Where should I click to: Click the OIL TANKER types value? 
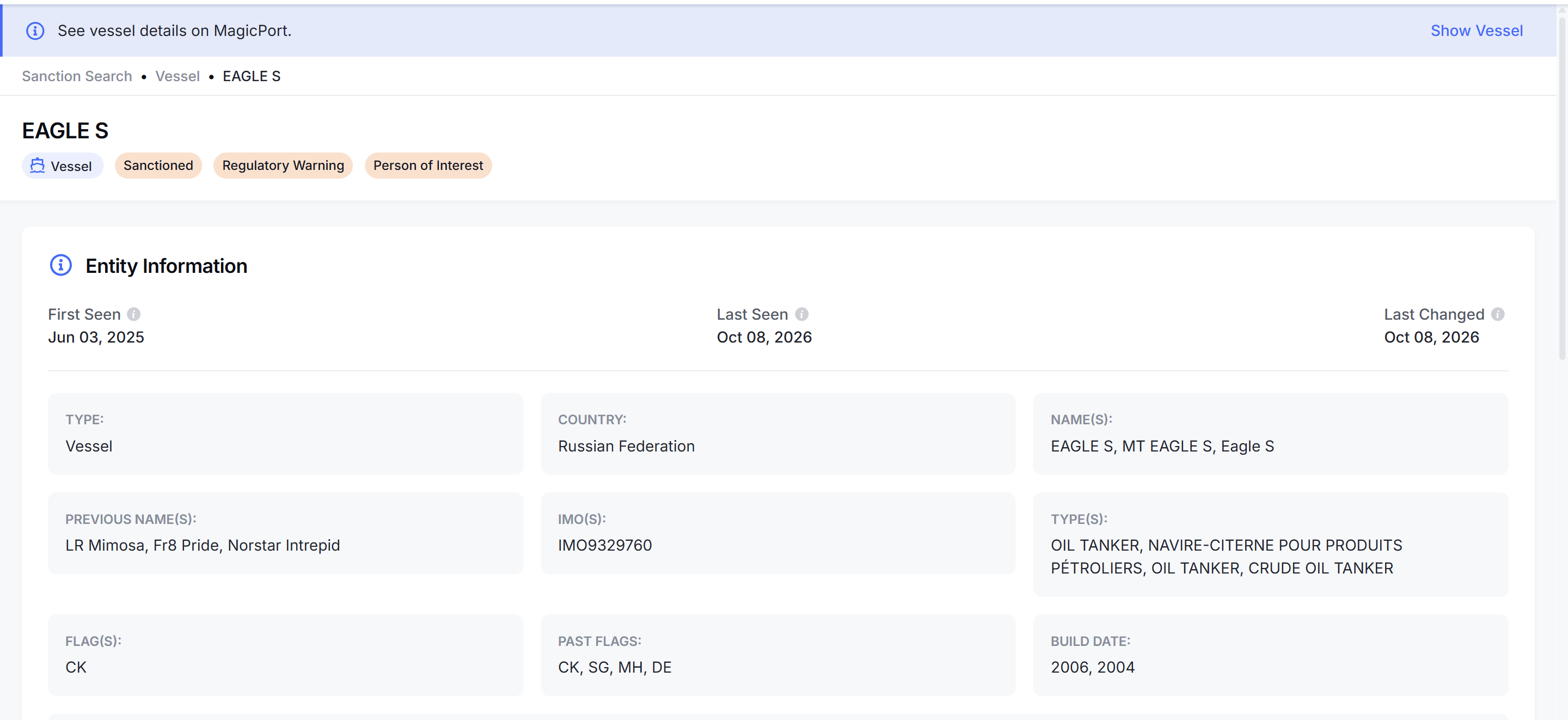[1226, 557]
